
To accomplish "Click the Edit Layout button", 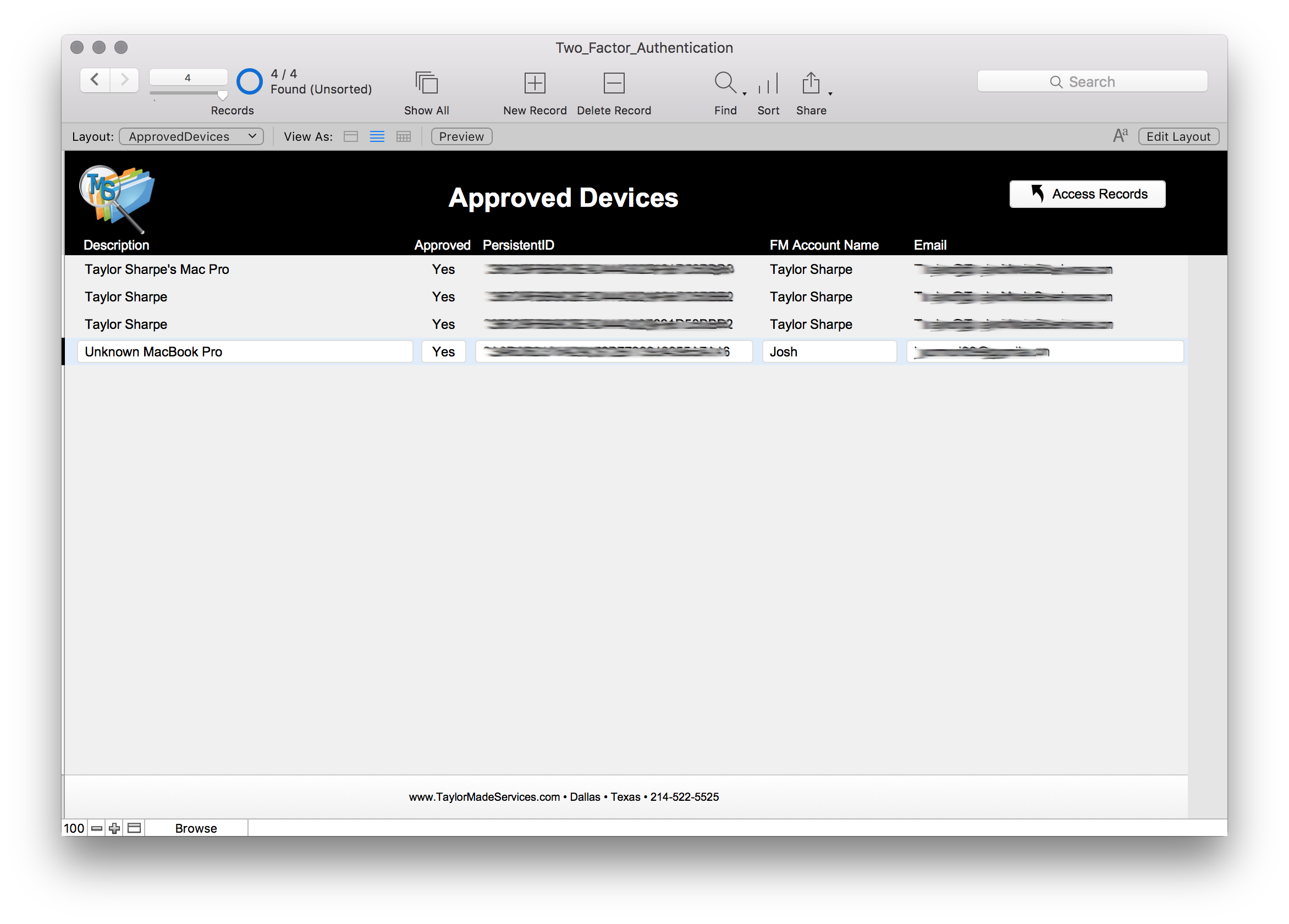I will pos(1178,136).
